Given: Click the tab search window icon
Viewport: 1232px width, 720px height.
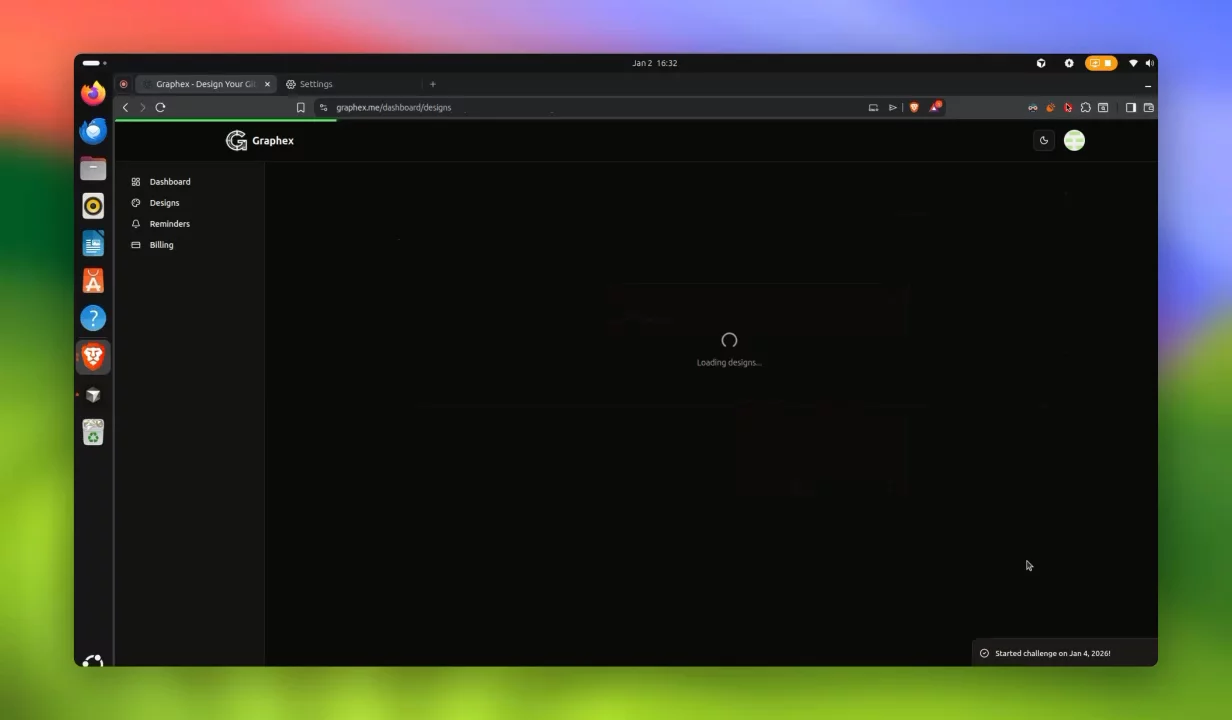Looking at the screenshot, I should (1103, 107).
